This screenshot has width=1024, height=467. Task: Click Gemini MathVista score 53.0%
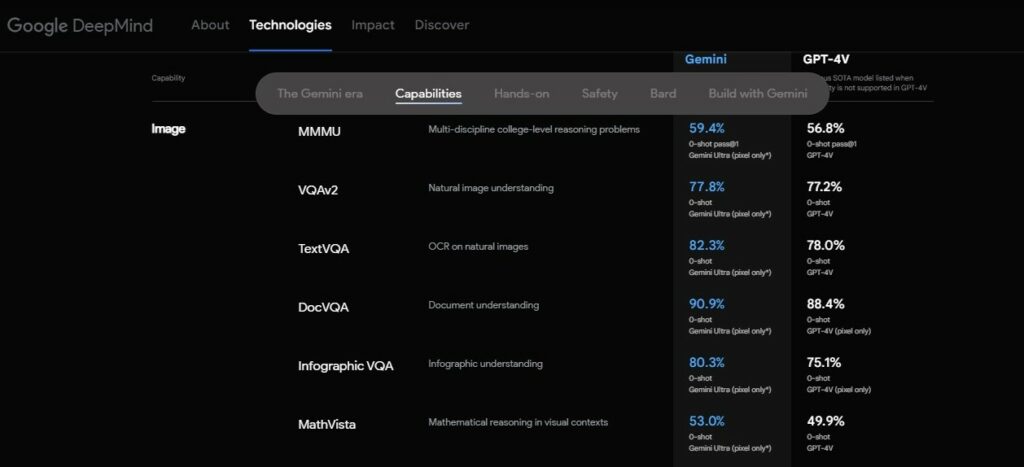(x=707, y=421)
